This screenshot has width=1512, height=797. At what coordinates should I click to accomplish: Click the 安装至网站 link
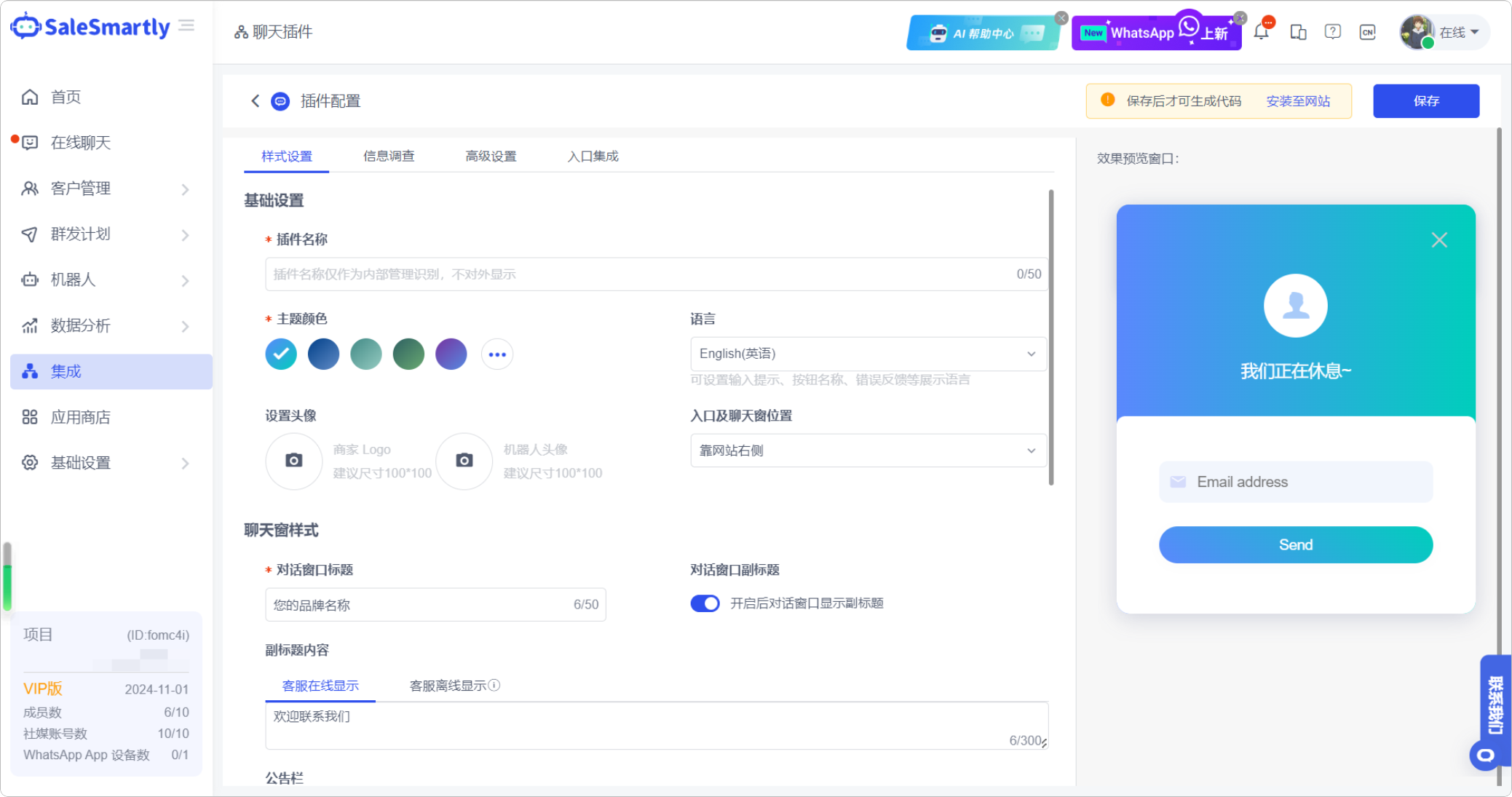[1297, 101]
